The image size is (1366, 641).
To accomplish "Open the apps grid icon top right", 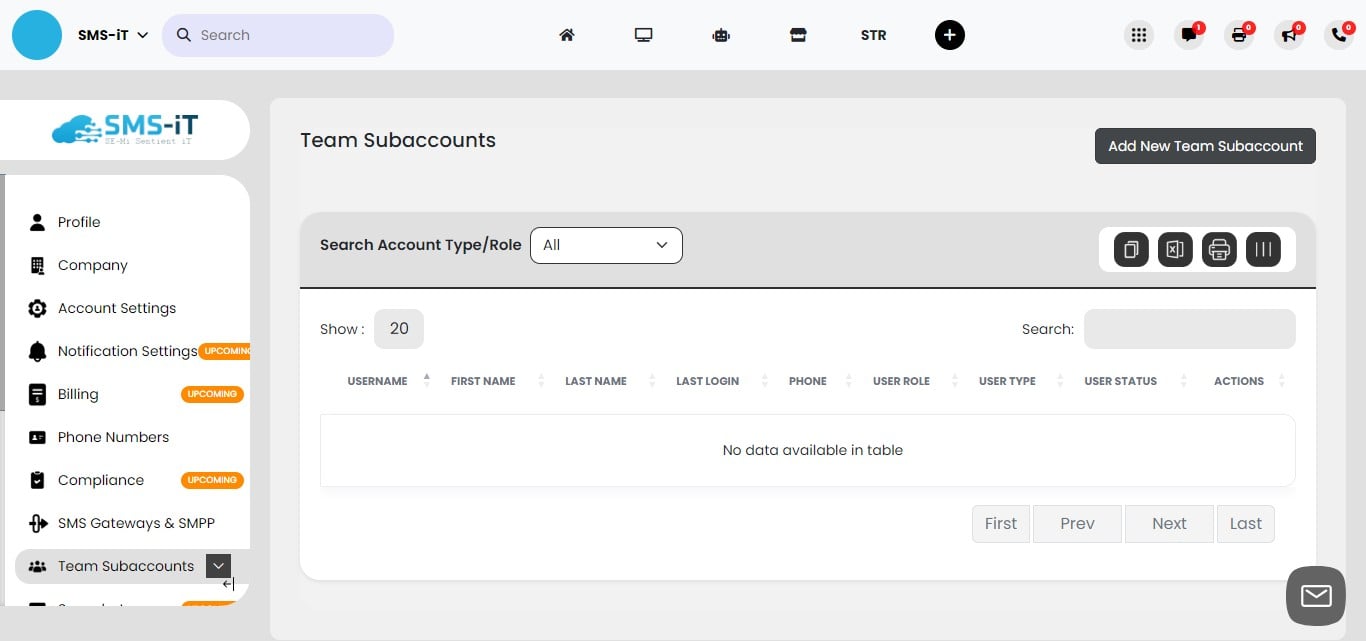I will [1139, 34].
